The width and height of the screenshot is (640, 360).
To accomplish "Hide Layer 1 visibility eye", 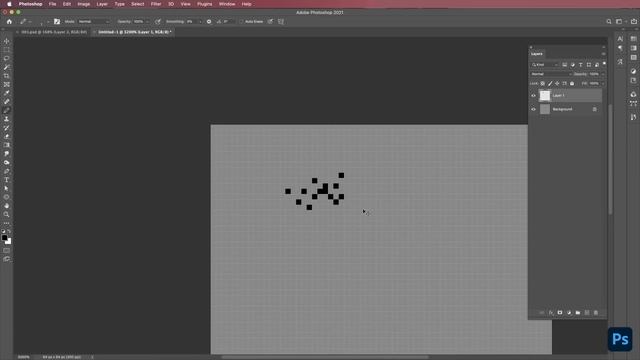I will 533,96.
